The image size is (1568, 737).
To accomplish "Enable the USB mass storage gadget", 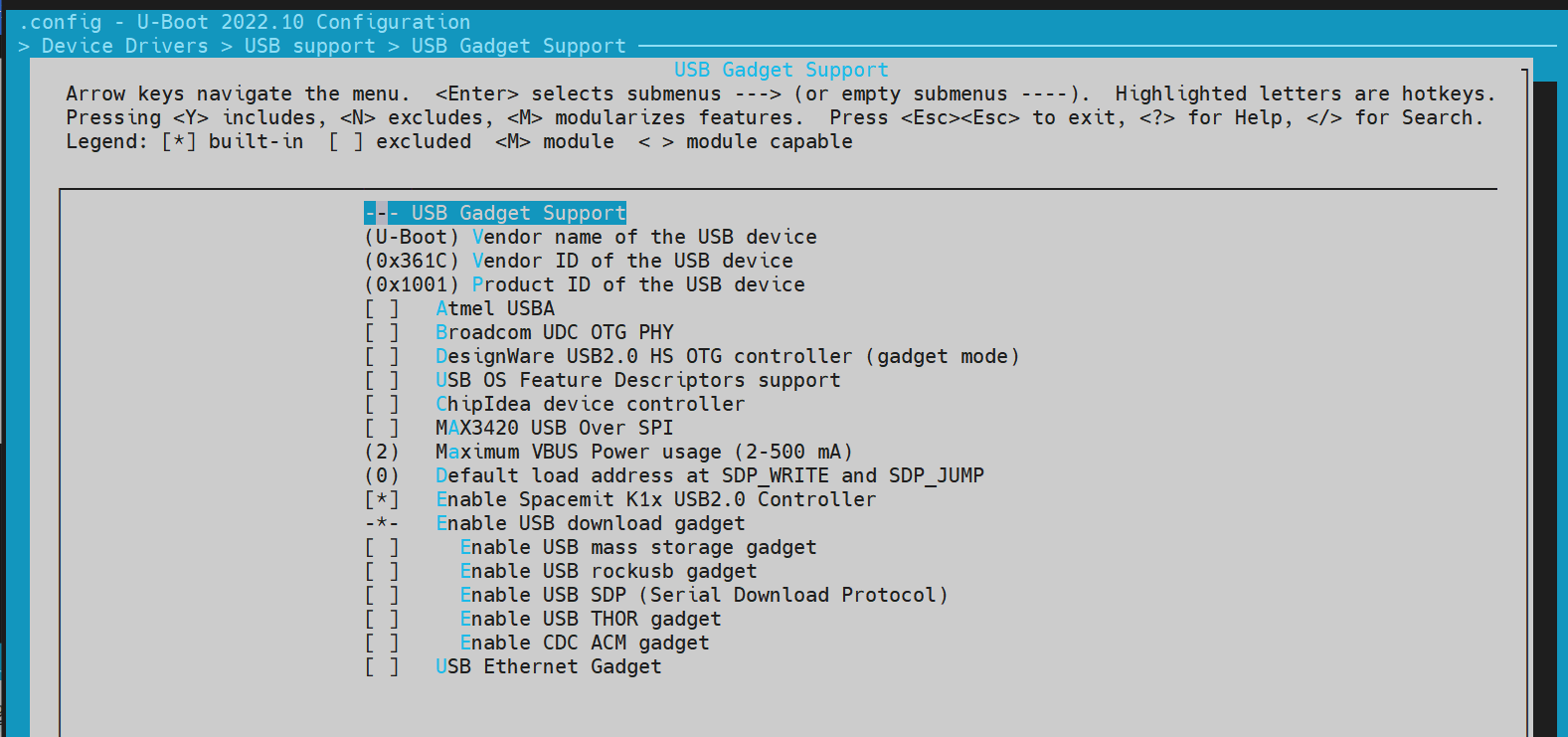I will point(382,547).
